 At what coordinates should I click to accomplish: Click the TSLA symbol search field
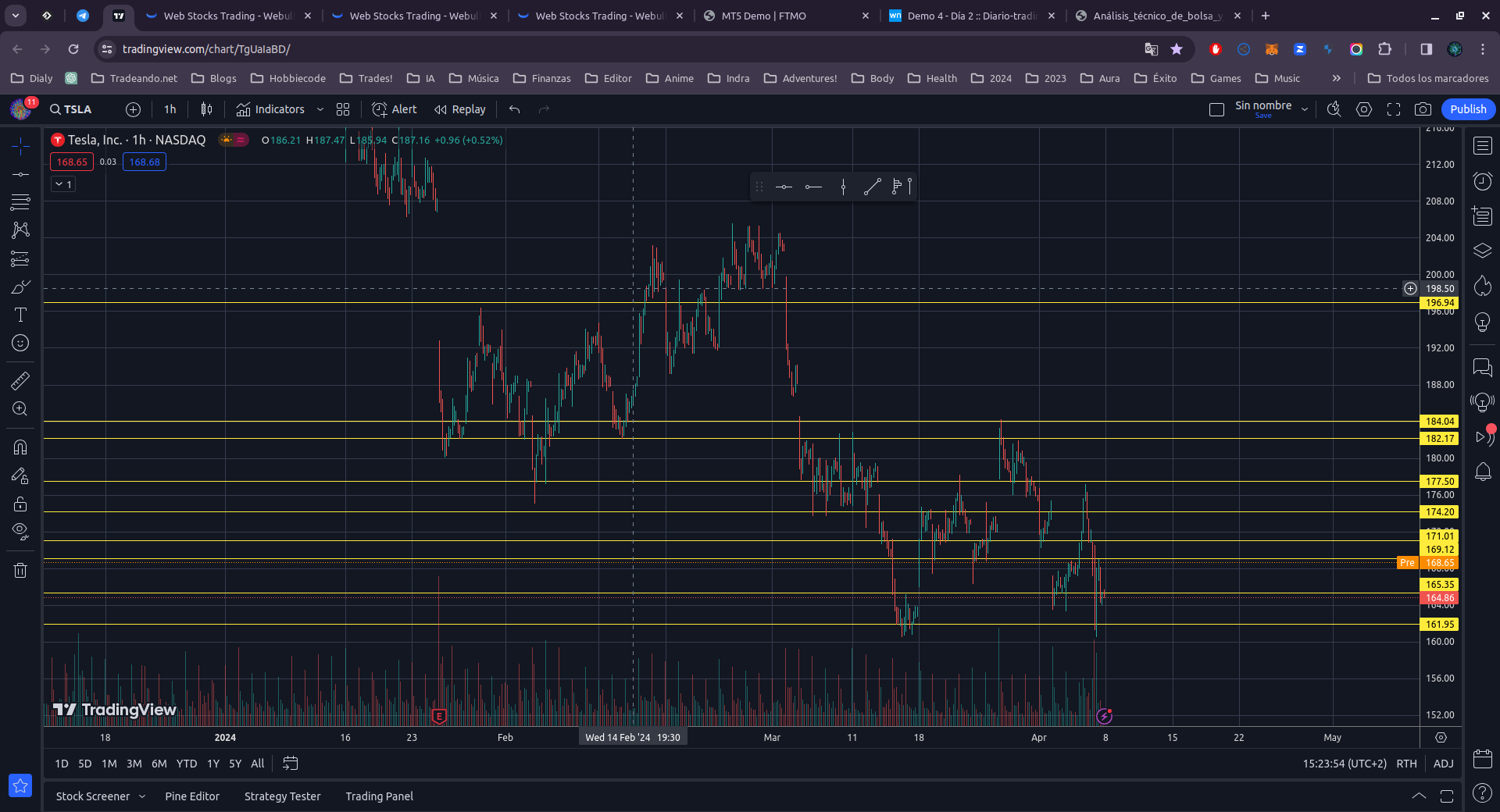72,110
